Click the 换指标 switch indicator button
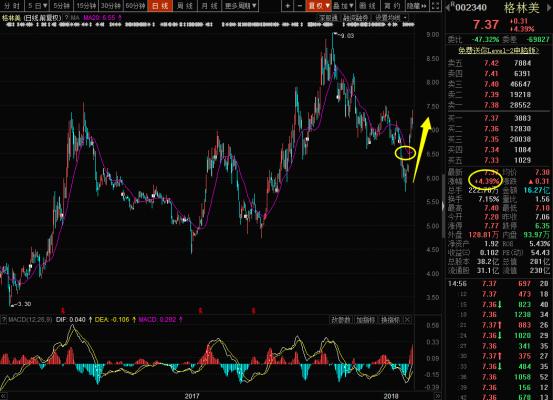553x400 pixels. [x=390, y=320]
